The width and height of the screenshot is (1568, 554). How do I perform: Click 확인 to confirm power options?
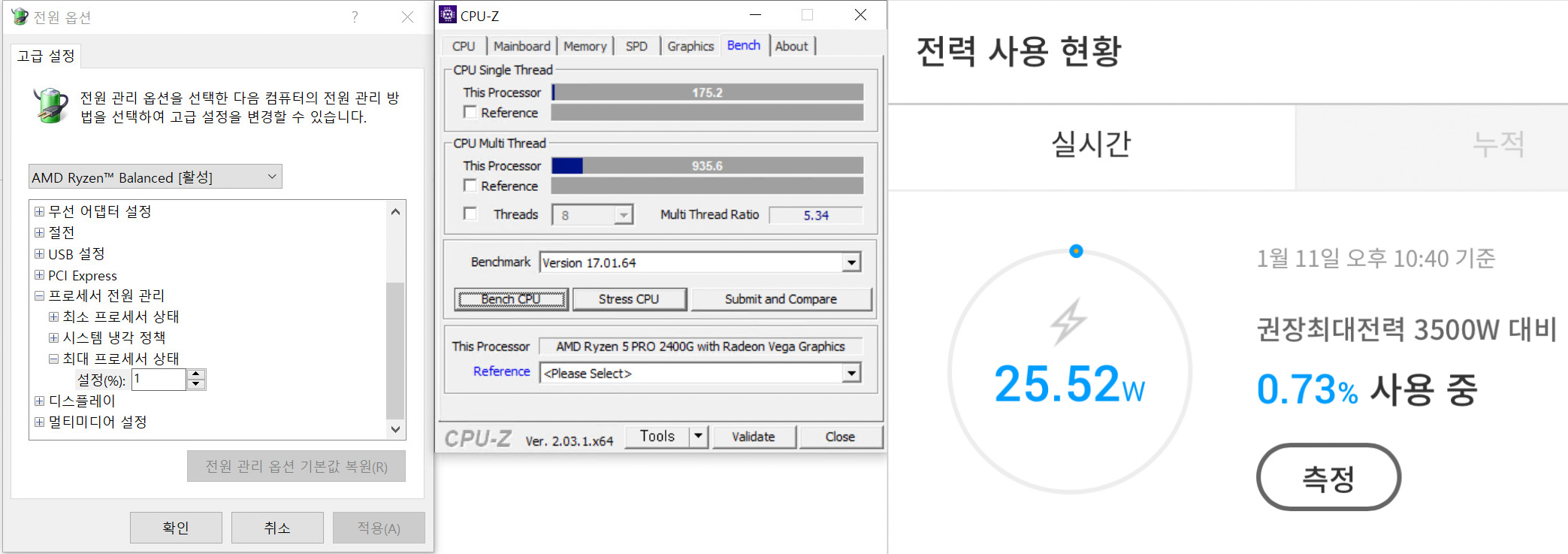point(176,528)
